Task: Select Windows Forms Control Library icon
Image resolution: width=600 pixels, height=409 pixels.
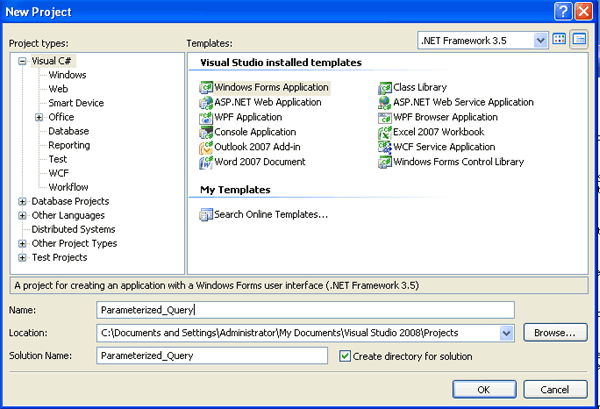Action: coord(385,162)
